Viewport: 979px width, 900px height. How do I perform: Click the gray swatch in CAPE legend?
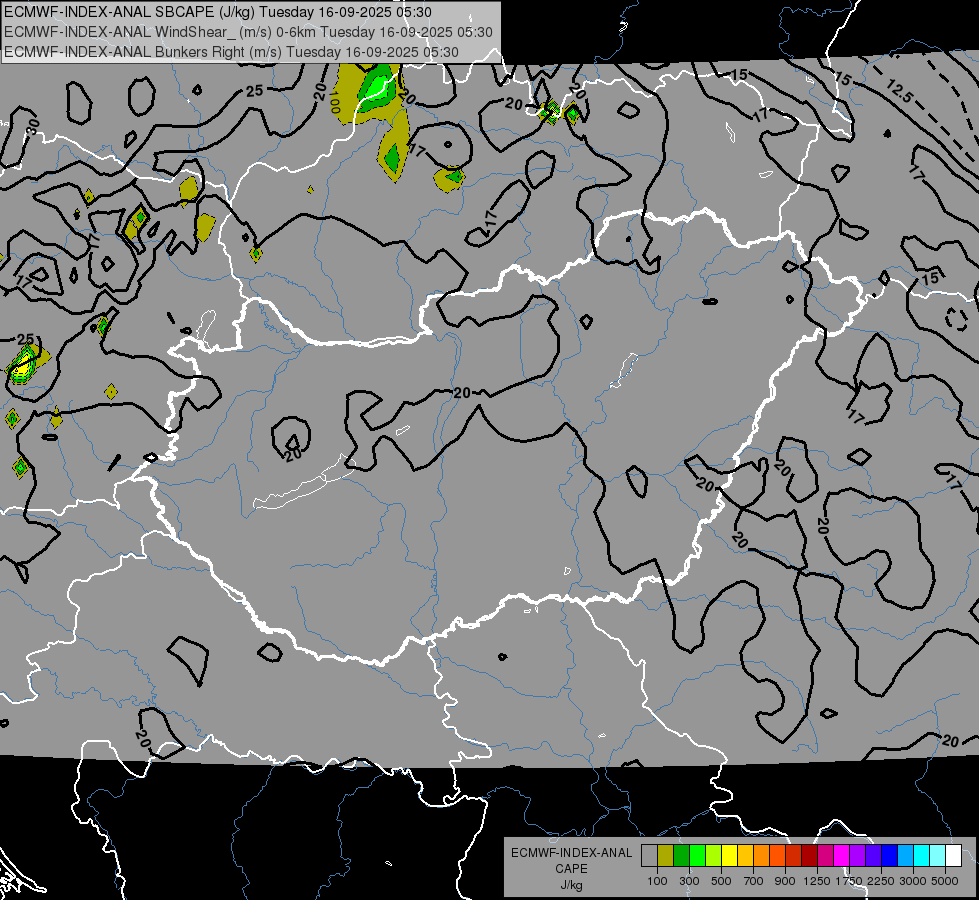[649, 856]
